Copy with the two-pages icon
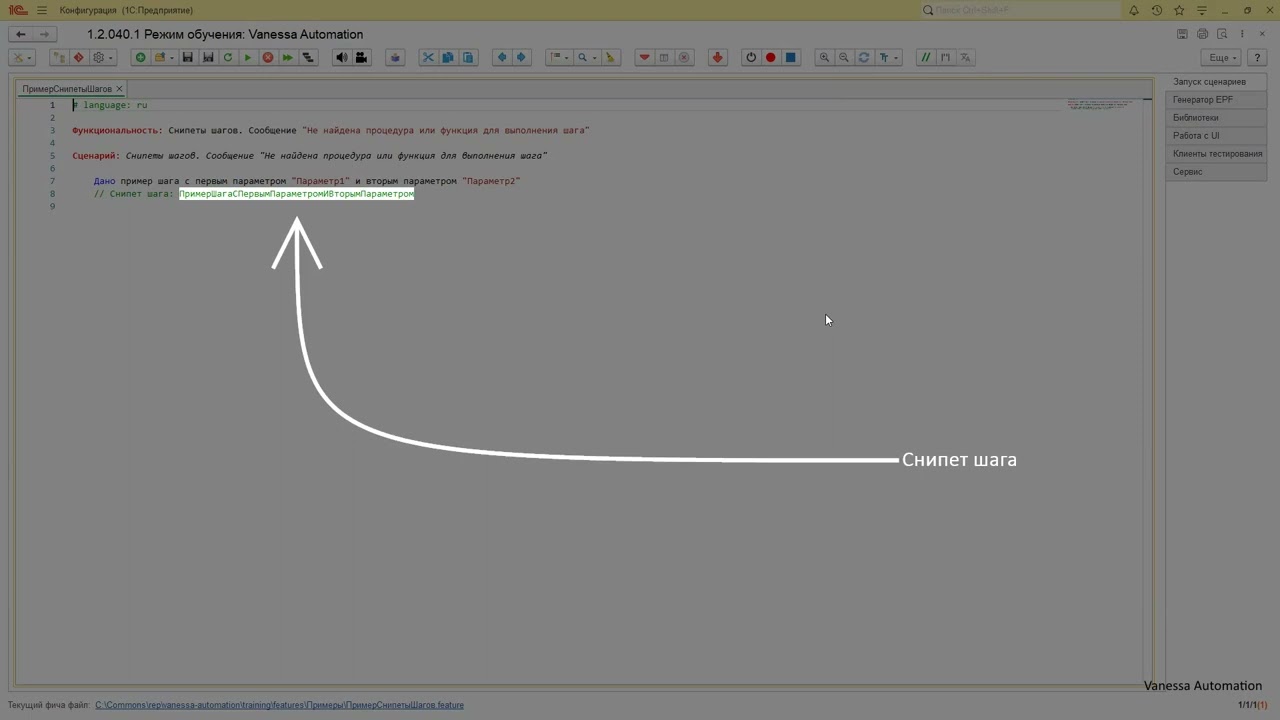 click(448, 57)
